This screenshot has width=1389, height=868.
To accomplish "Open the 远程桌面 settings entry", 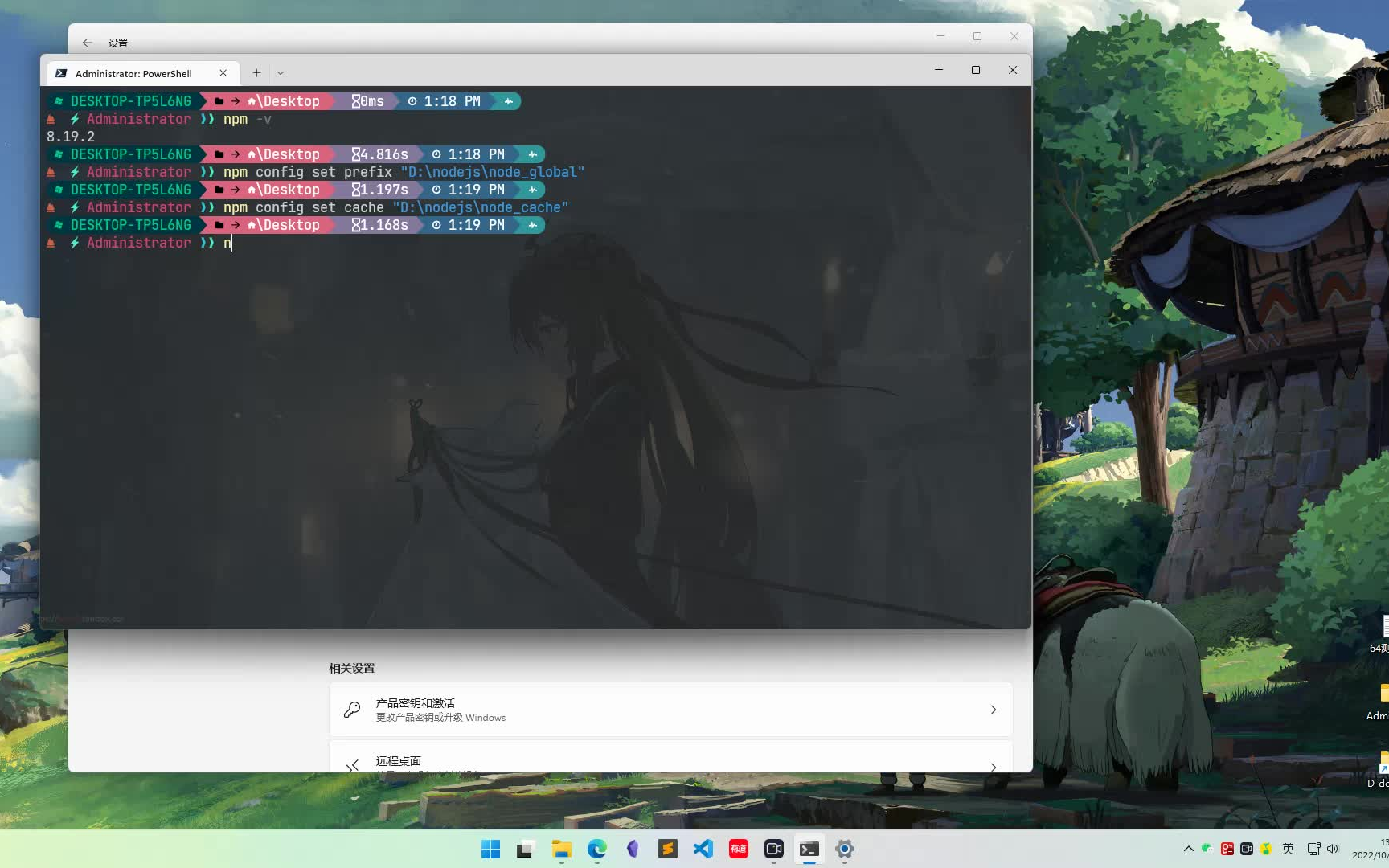I will tap(670, 757).
